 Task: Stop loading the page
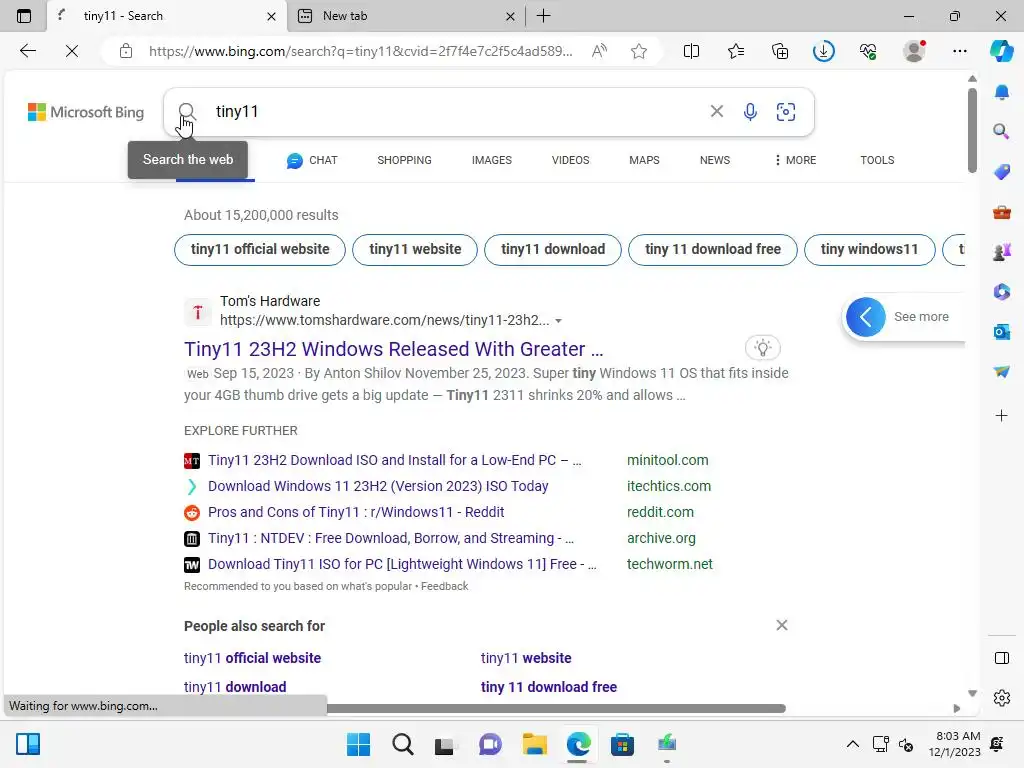point(72,51)
